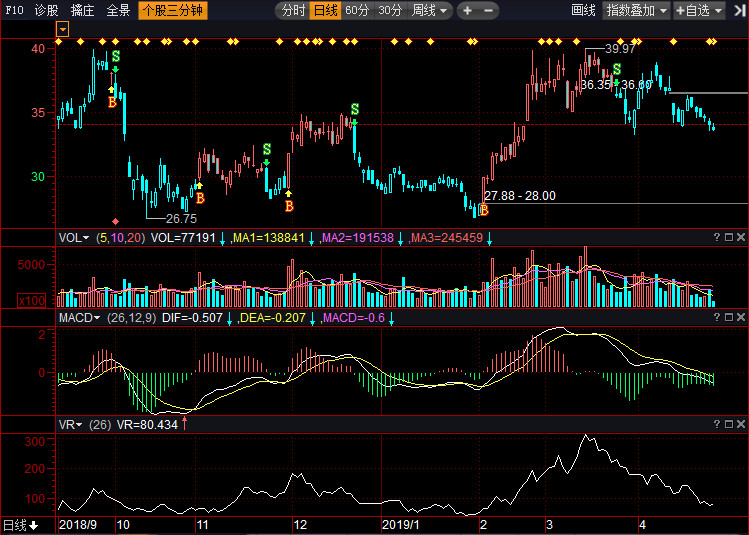
Task: Open the 诊股 menu item
Action: coord(46,10)
